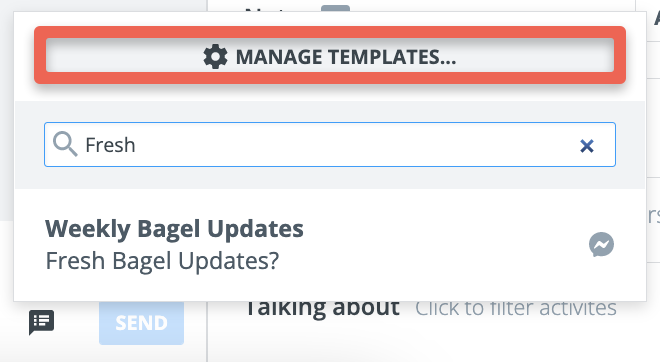Click the magnifying glass search icon
Screen dimensions: 660x362
(65, 144)
